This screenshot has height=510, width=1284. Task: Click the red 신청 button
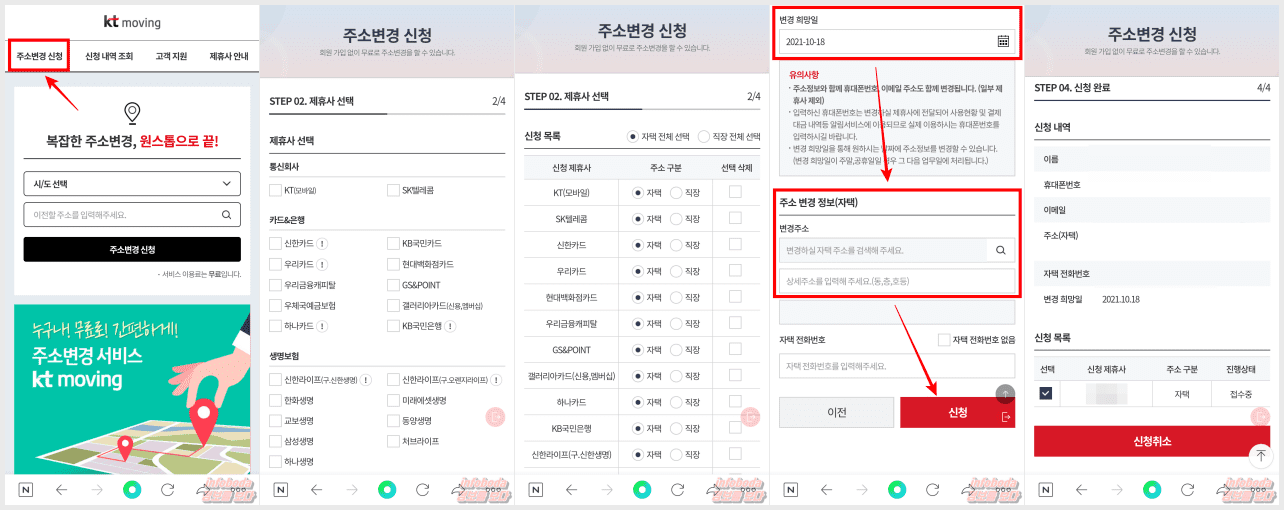(957, 412)
